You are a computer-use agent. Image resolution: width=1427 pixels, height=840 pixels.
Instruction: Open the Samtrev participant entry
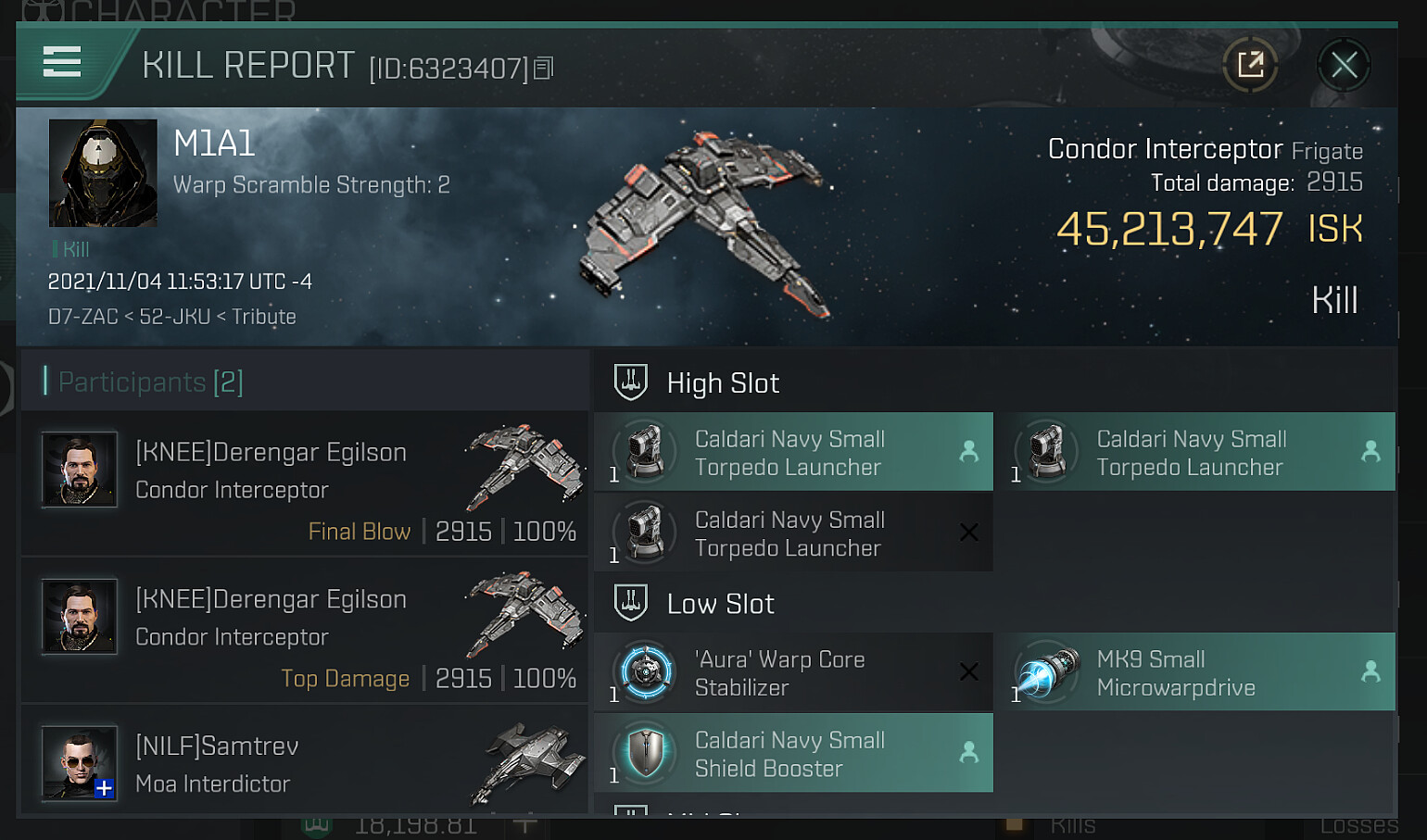(217, 746)
